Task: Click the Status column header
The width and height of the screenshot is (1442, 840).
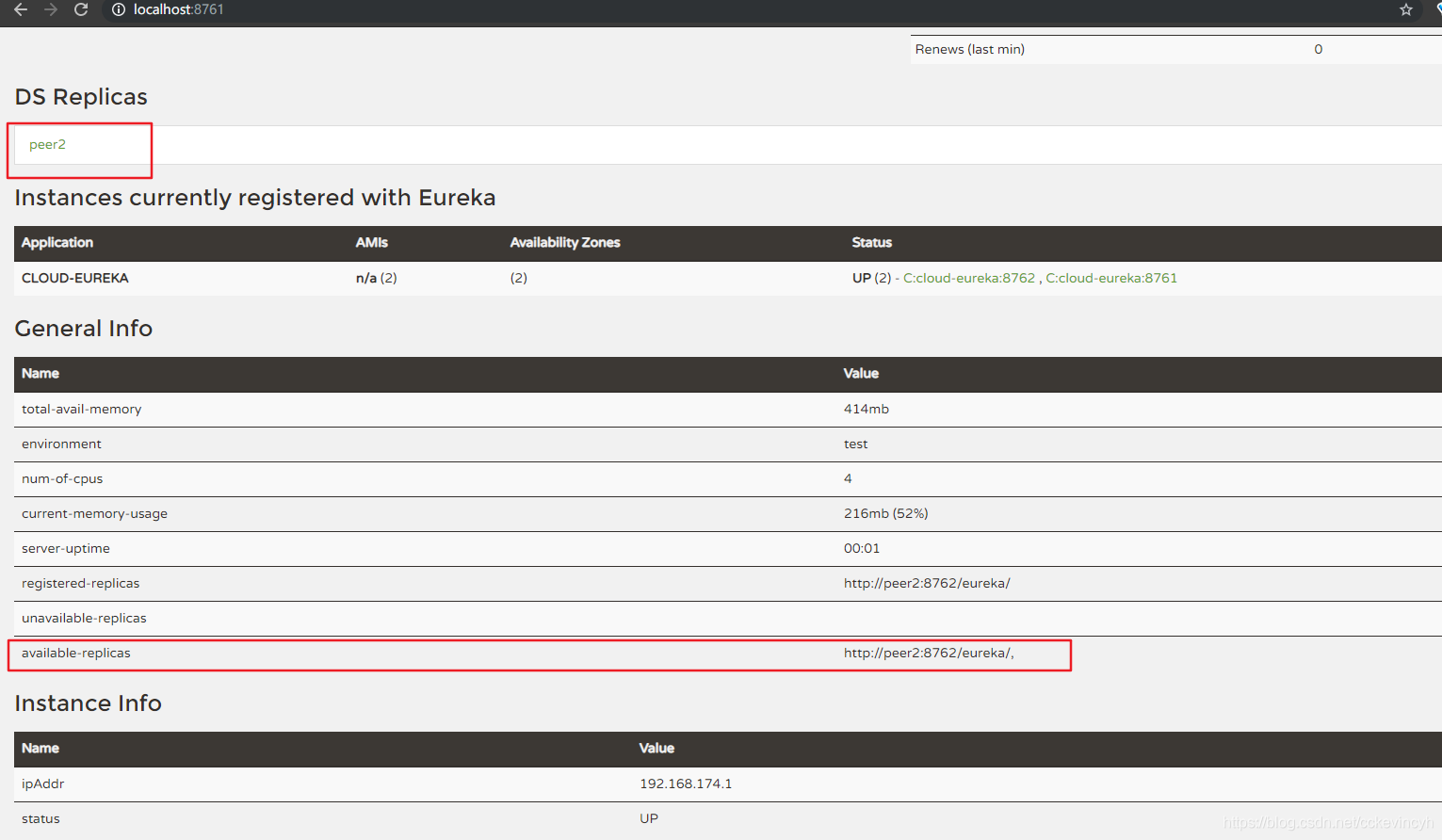Action: coord(872,242)
